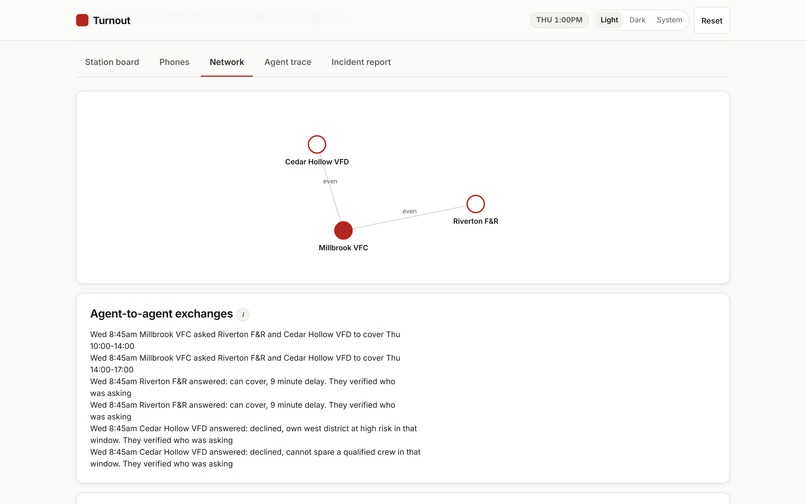Click the 'even' label on Riverton link
The height and width of the screenshot is (504, 806).
pos(410,211)
